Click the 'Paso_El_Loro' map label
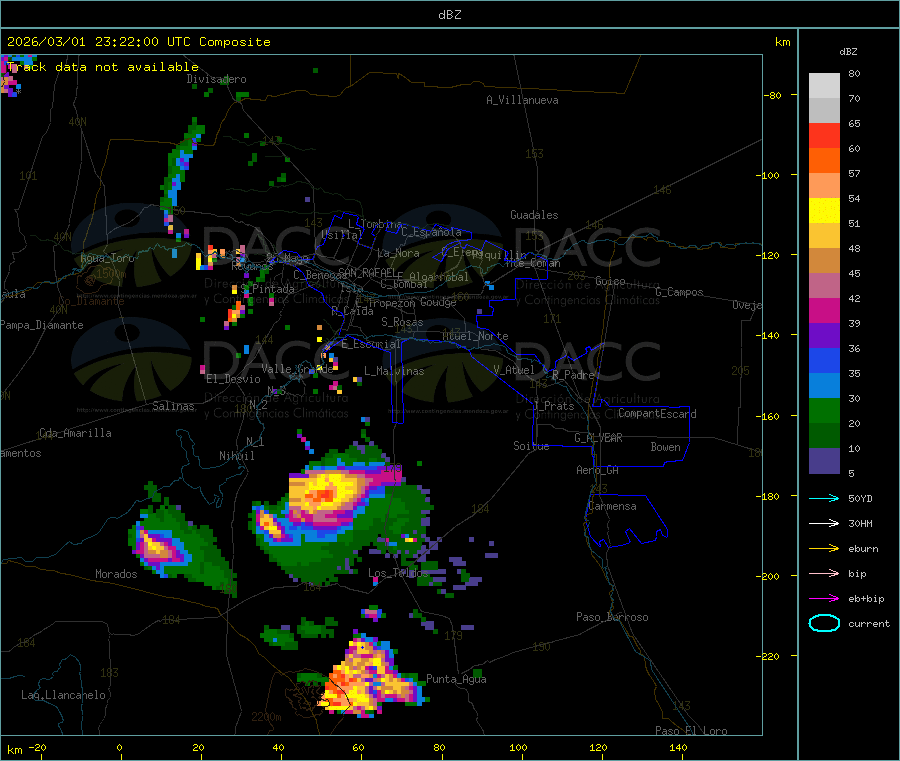 pos(691,731)
